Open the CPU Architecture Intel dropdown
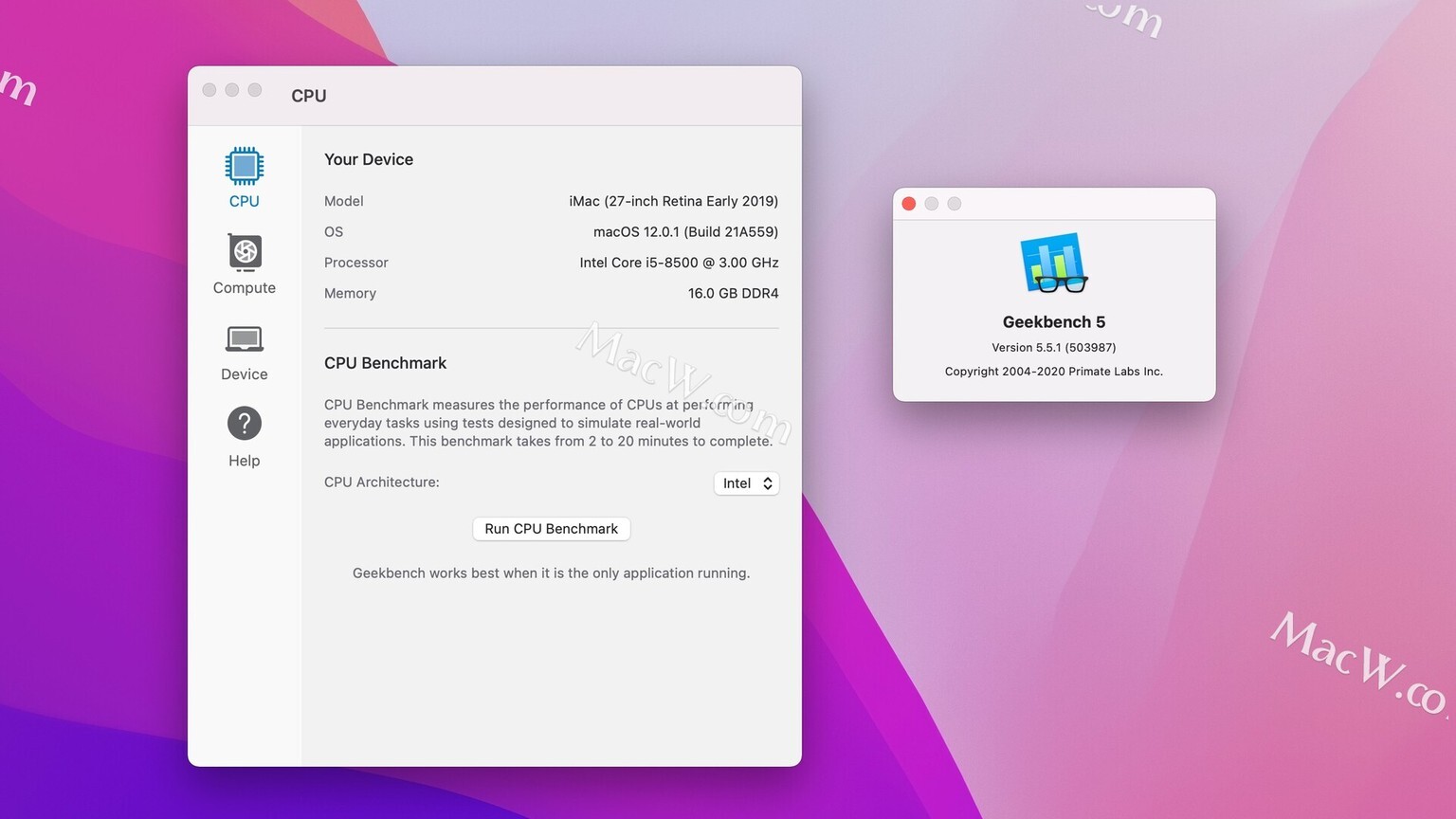1456x819 pixels. 747,483
